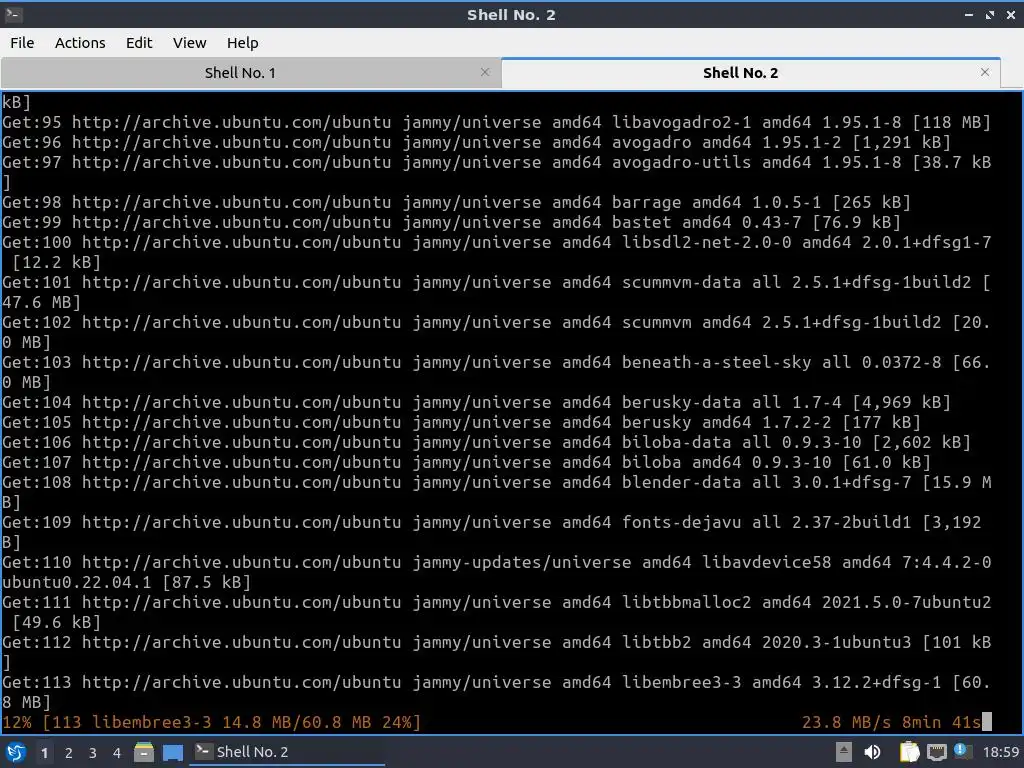Switch to virtual desktop 2
The image size is (1024, 768).
point(69,753)
